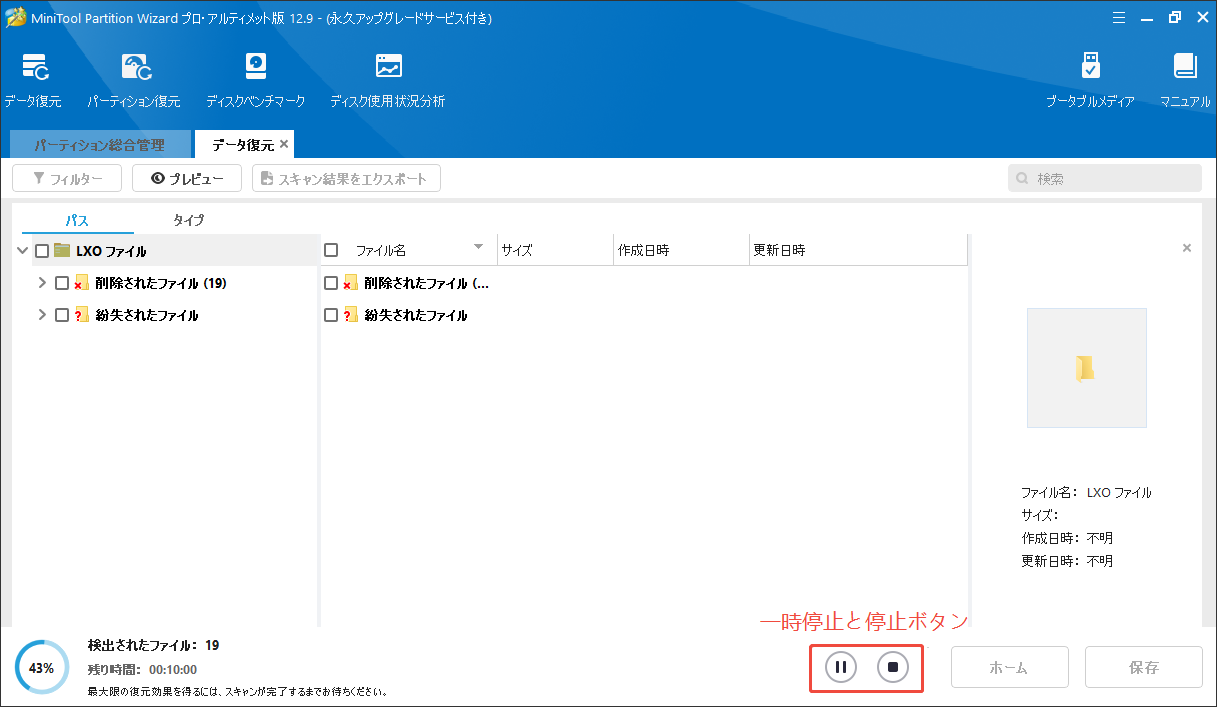Close the preview pane with X
The image size is (1217, 707).
(x=1187, y=248)
